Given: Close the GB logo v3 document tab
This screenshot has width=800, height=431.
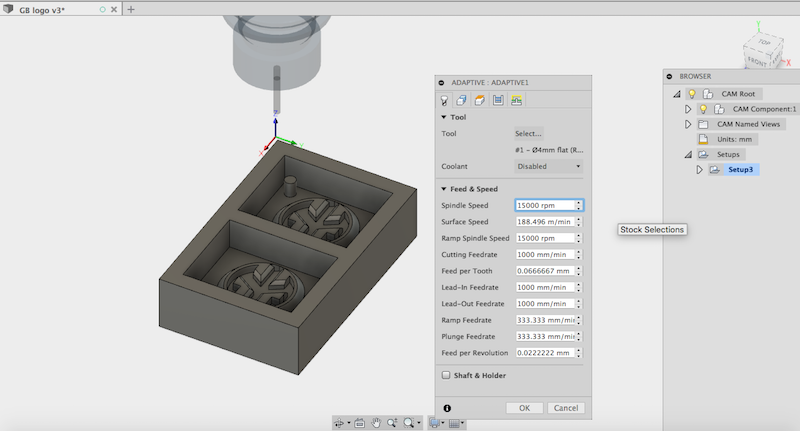Looking at the screenshot, I should [x=114, y=9].
